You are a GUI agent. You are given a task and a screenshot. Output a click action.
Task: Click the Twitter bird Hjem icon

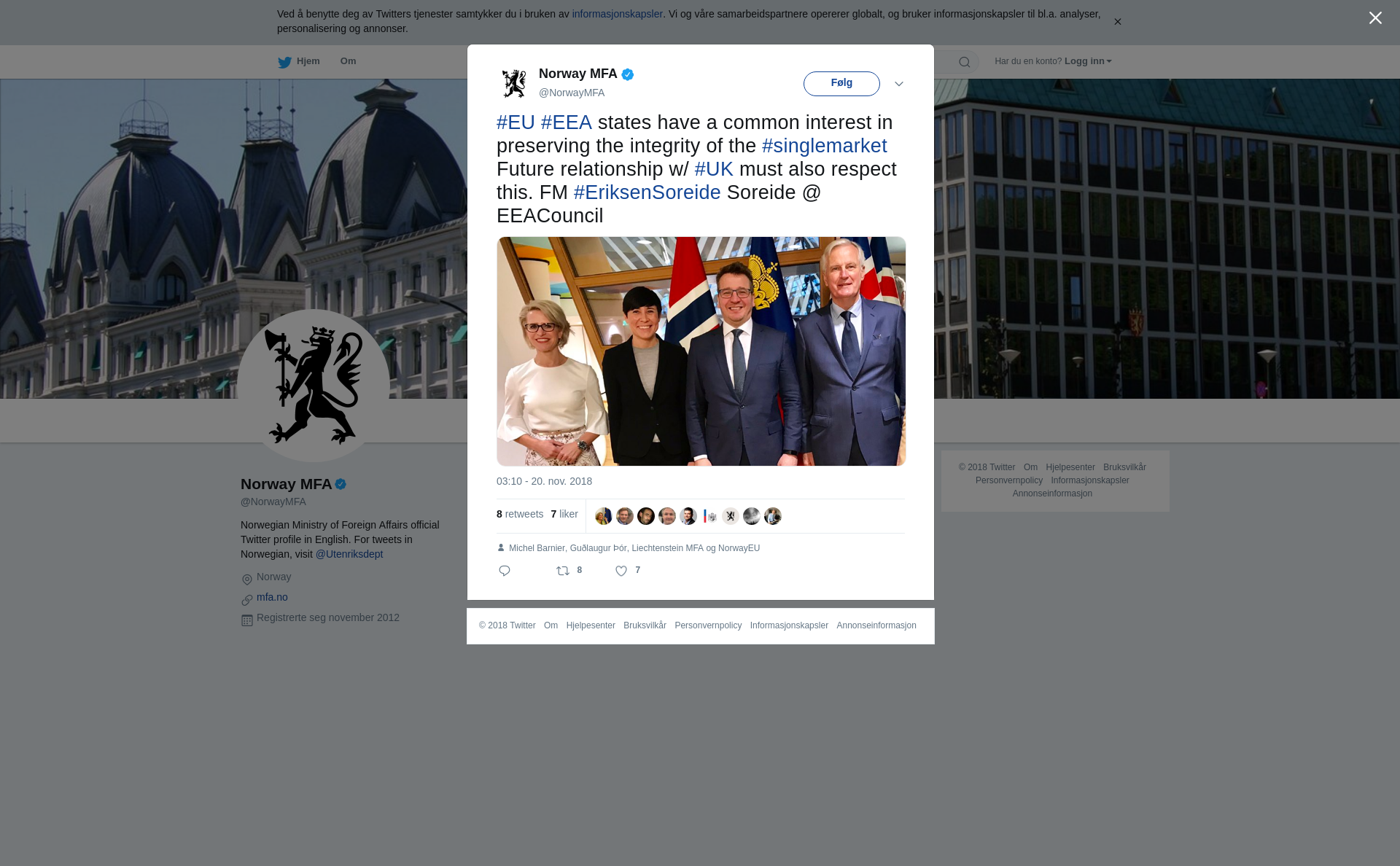tap(284, 62)
